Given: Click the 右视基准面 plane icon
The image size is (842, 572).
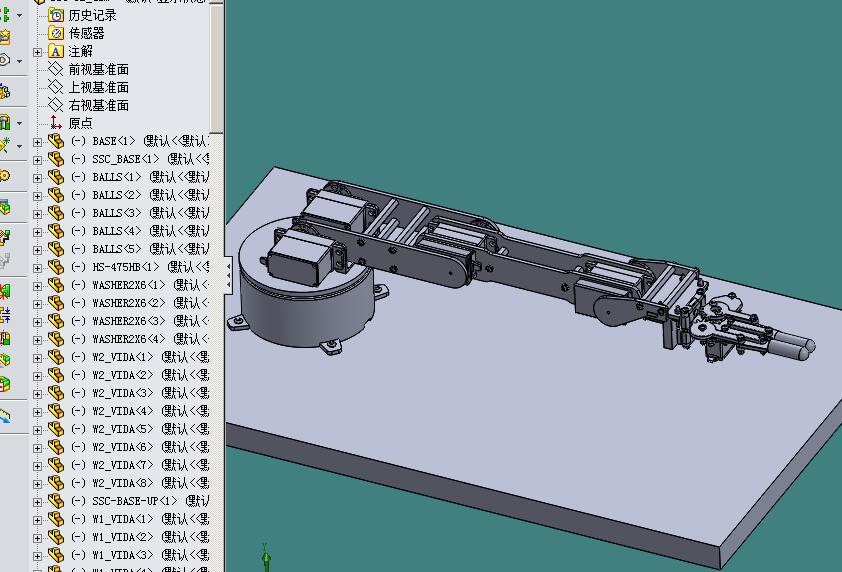Looking at the screenshot, I should click(56, 105).
